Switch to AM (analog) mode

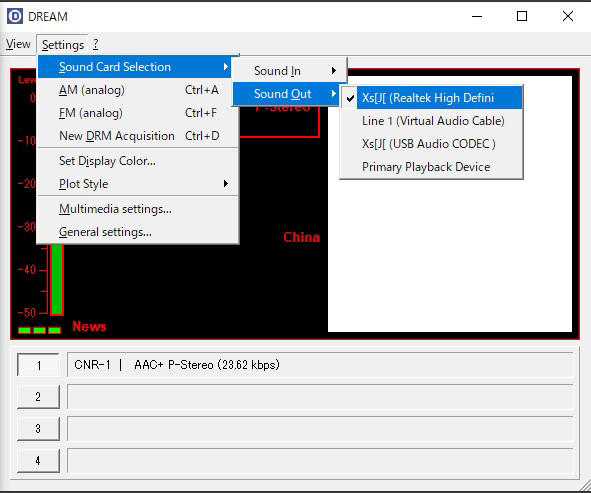pos(138,90)
